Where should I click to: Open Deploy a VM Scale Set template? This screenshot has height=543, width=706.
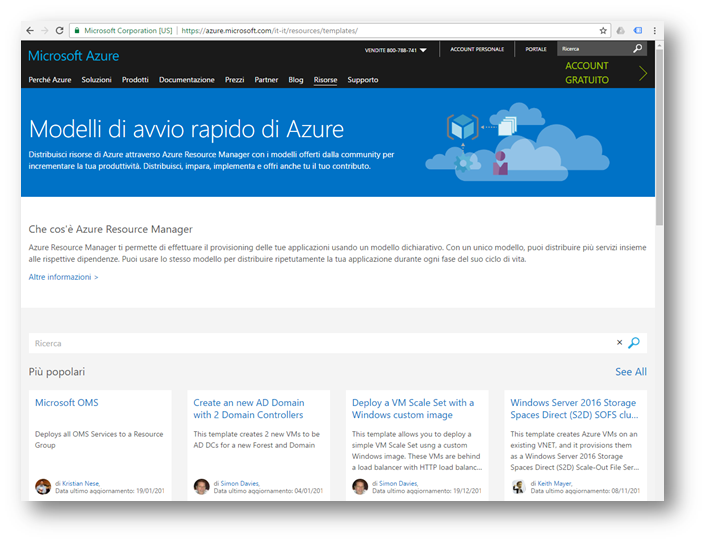pos(413,408)
